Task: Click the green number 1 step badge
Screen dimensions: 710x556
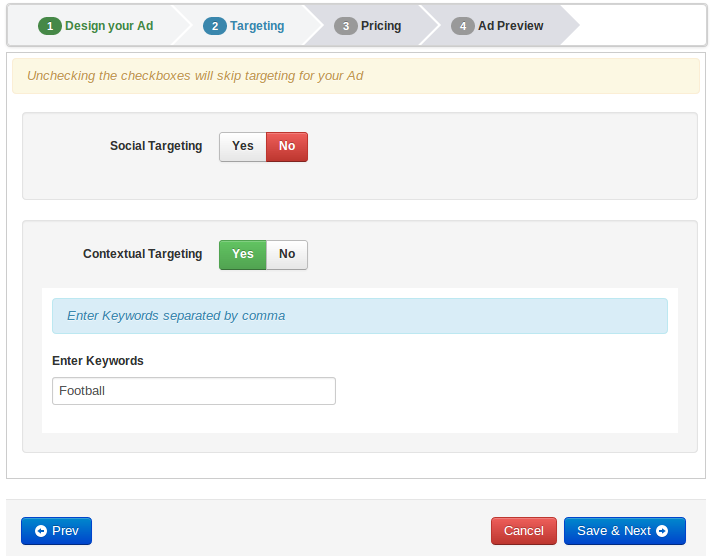Action: (x=50, y=26)
